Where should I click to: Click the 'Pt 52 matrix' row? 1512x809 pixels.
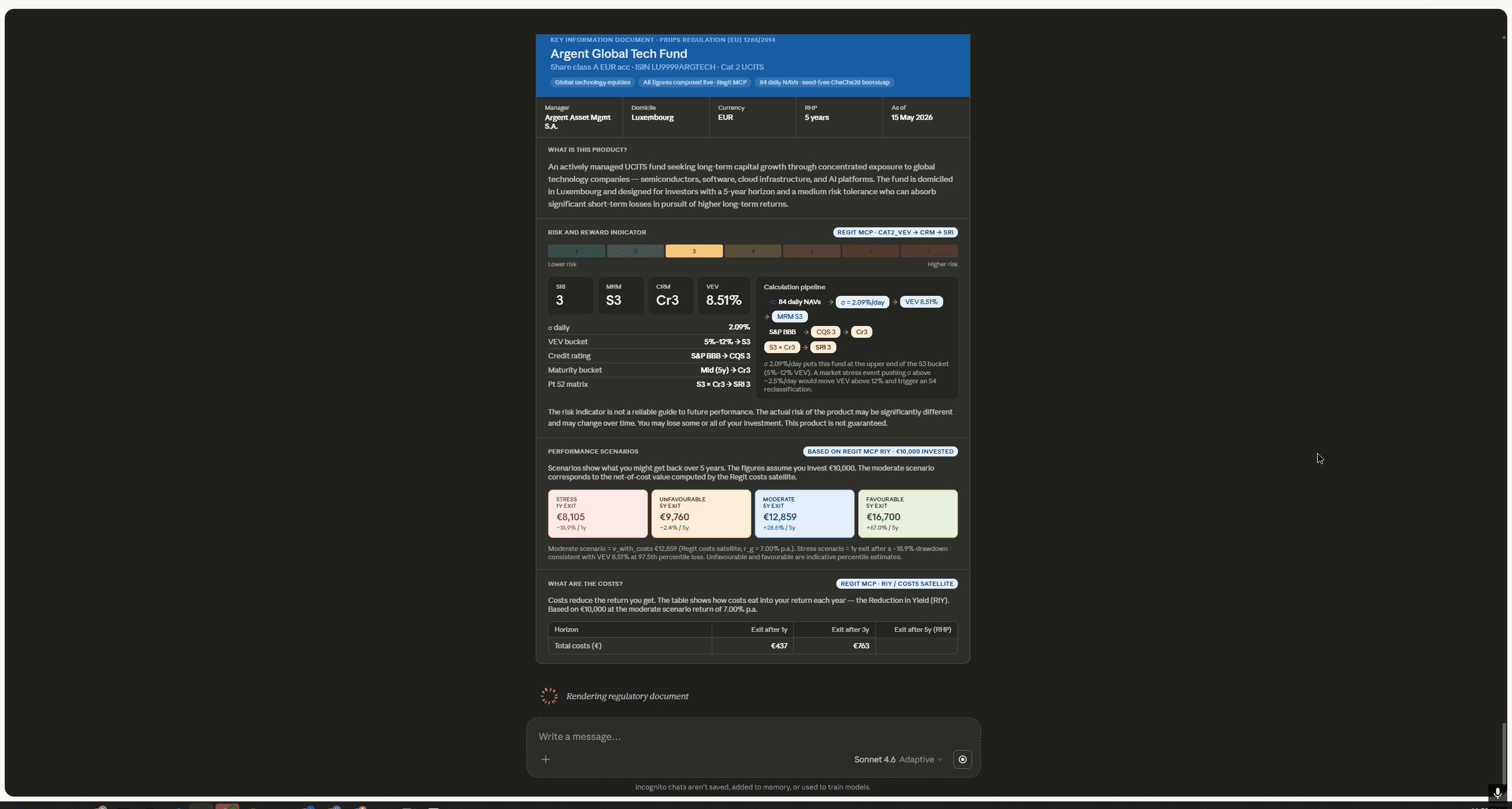tap(649, 384)
